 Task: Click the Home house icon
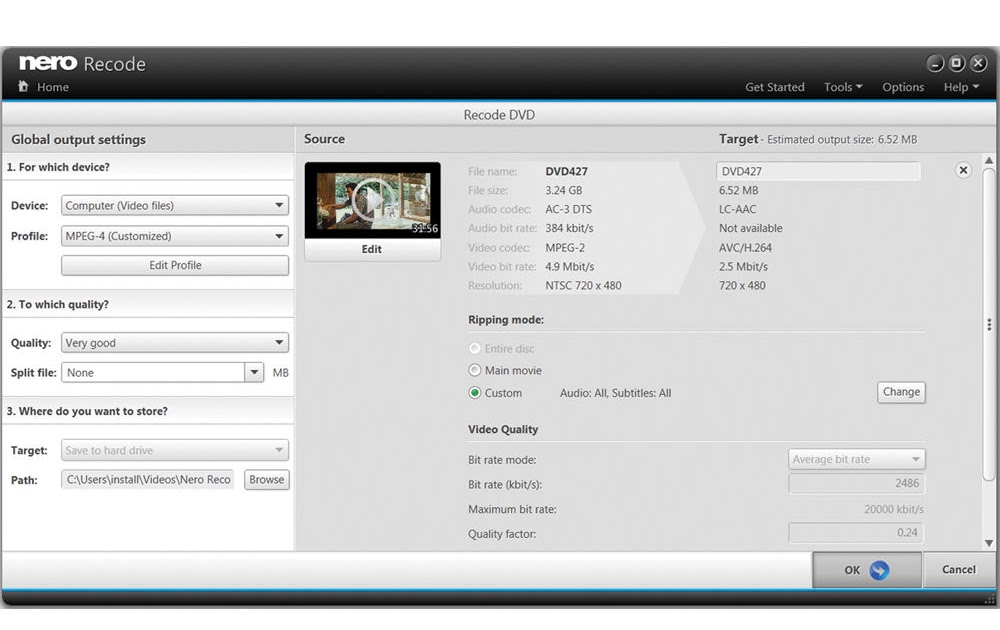tap(23, 86)
